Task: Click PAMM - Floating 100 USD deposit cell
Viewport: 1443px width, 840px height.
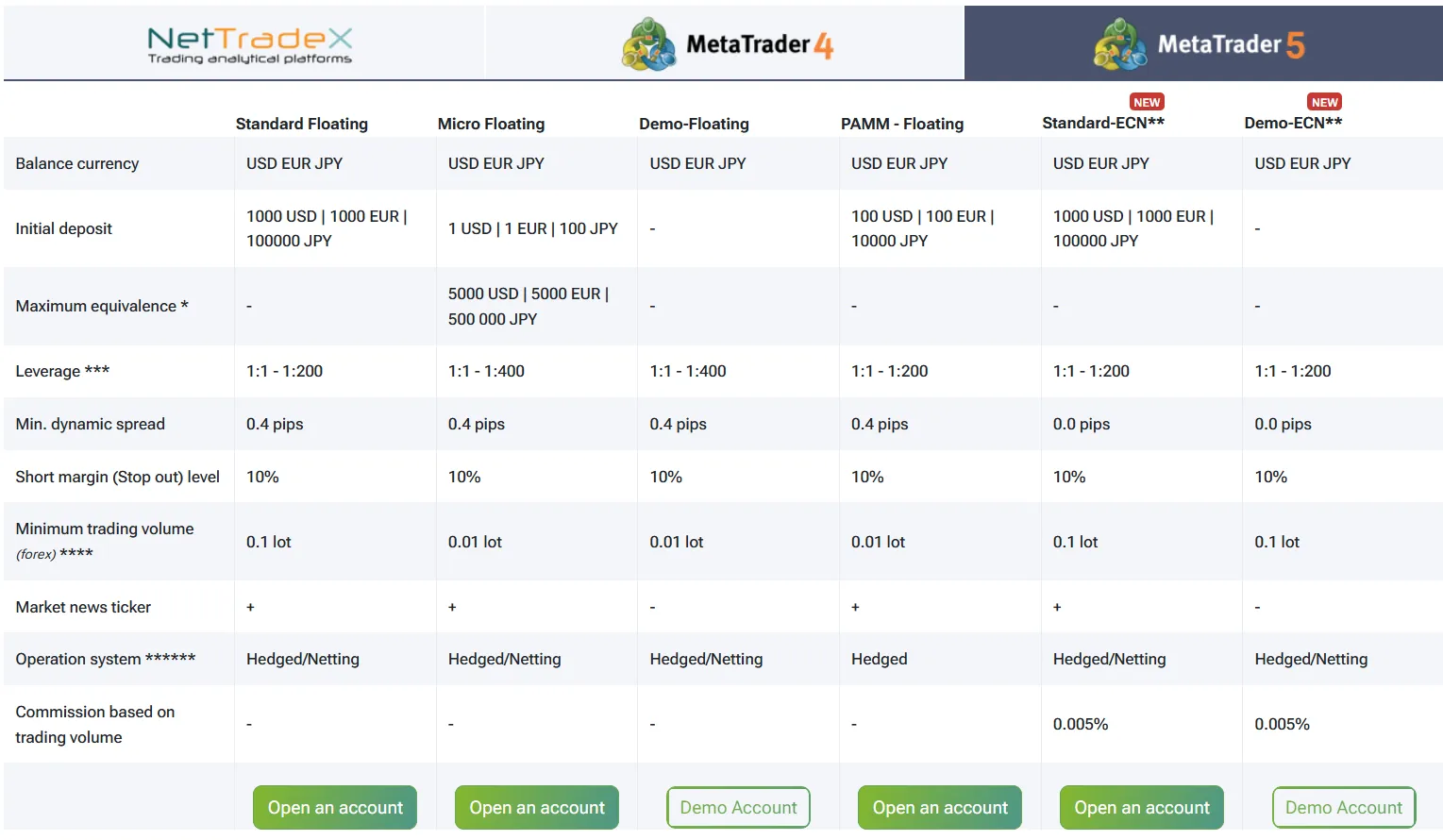Action: pos(923,228)
